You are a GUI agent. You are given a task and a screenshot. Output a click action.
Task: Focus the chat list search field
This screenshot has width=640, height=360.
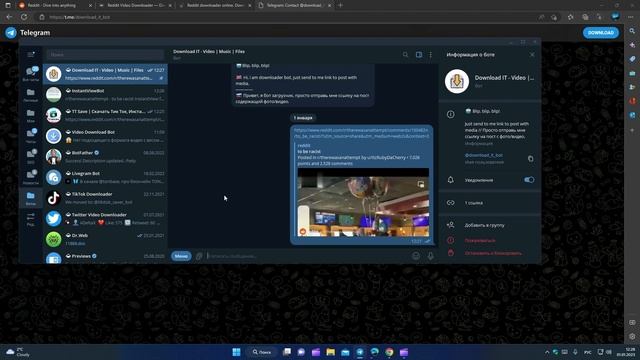point(105,54)
